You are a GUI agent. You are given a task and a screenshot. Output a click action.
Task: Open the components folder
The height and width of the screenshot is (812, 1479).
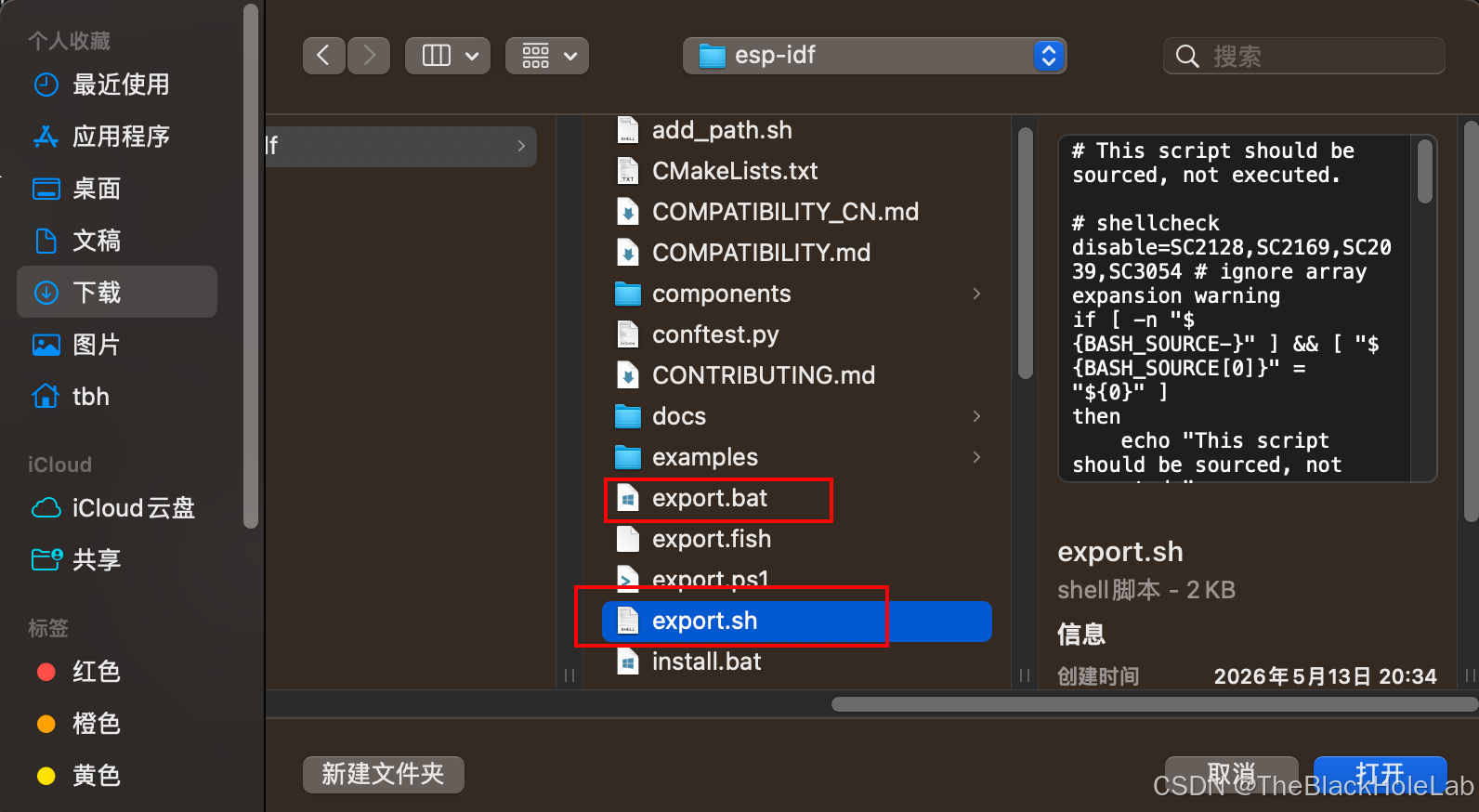click(x=797, y=294)
